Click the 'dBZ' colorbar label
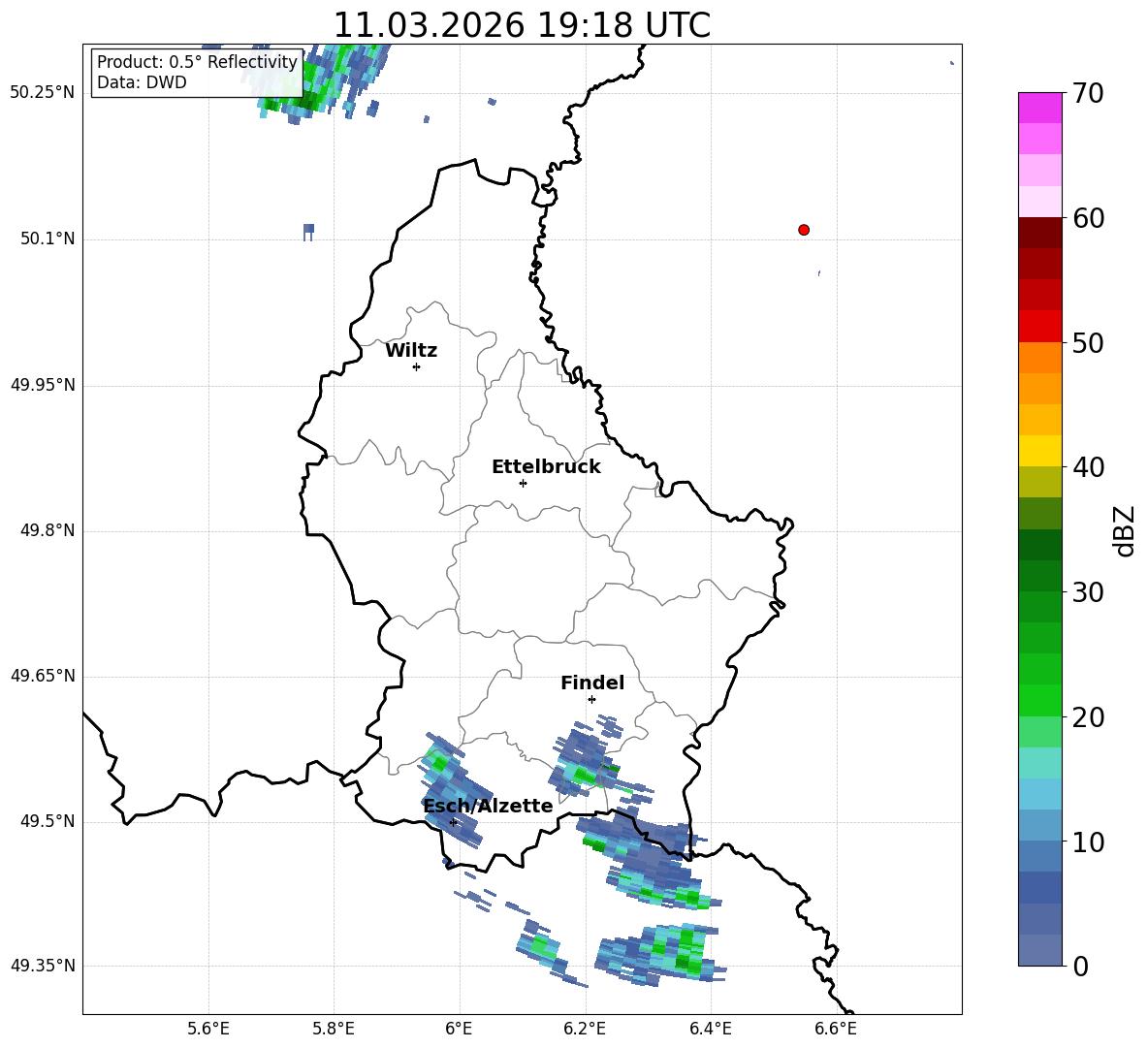The height and width of the screenshot is (1048, 1148). click(x=1124, y=530)
